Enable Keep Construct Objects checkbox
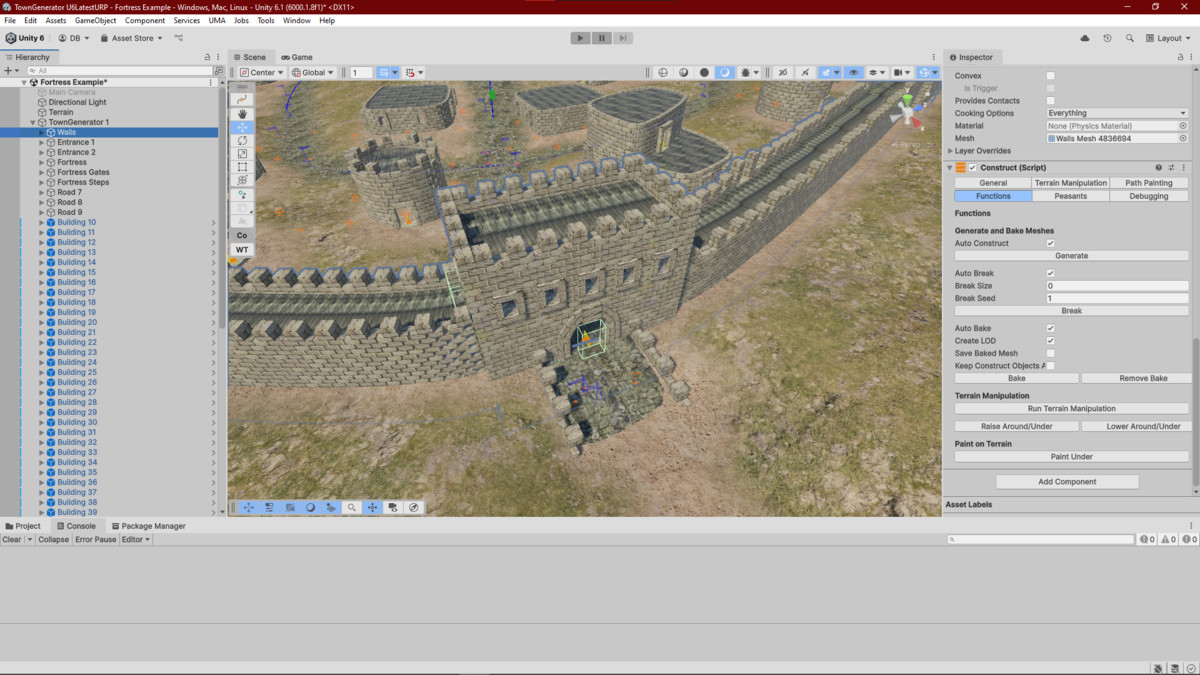This screenshot has height=675, width=1200. click(1050, 366)
